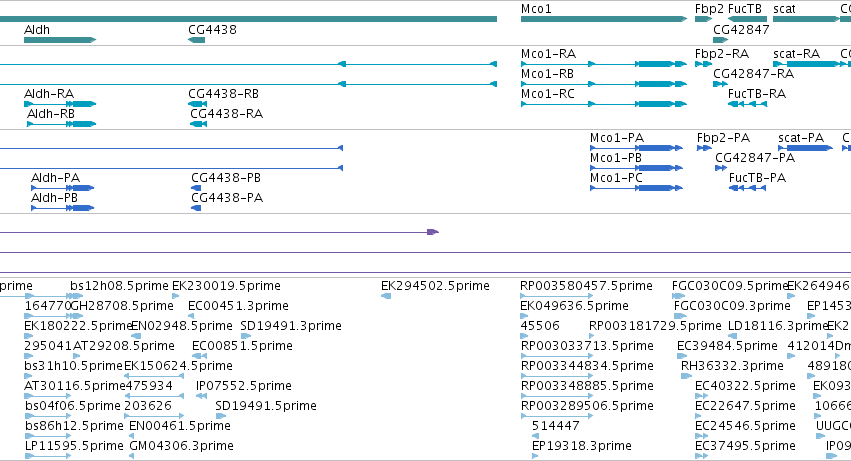This screenshot has height=461, width=851.
Task: Select the FucTB-RA transcript label
Action: pos(757,94)
